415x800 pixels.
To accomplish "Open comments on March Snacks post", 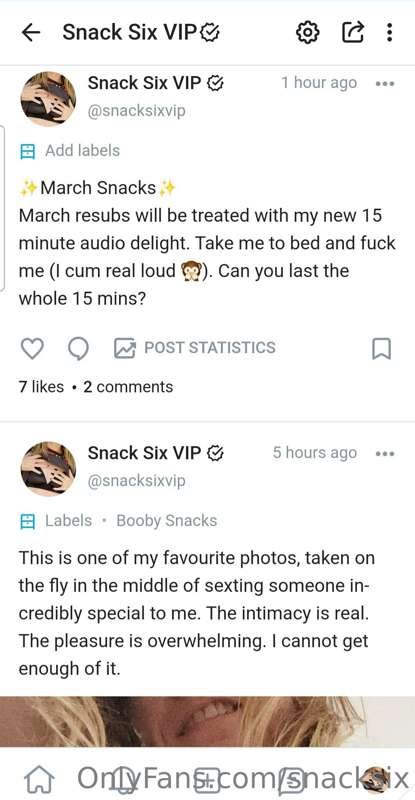I will pyautogui.click(x=78, y=349).
